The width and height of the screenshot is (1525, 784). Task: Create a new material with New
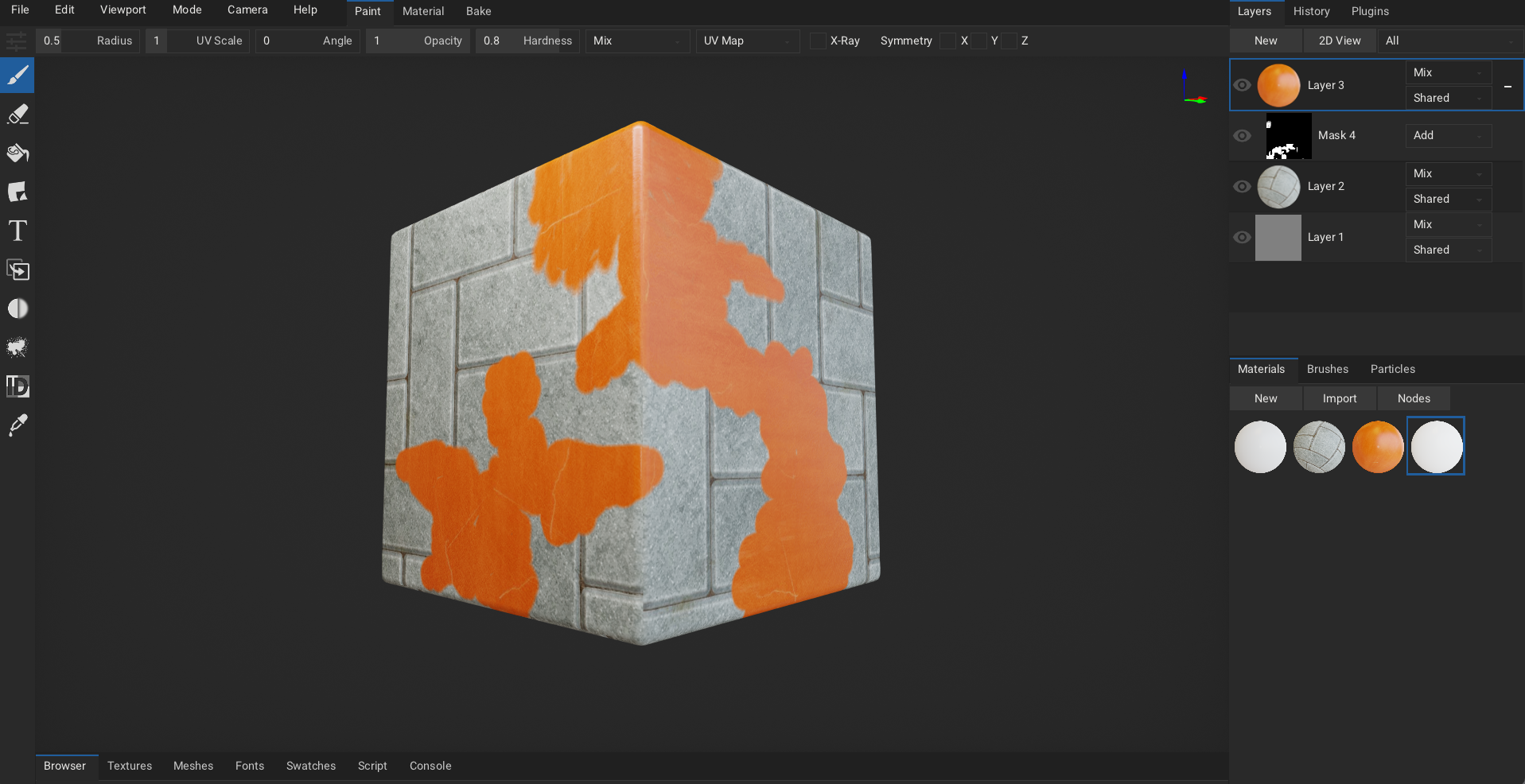coord(1266,398)
